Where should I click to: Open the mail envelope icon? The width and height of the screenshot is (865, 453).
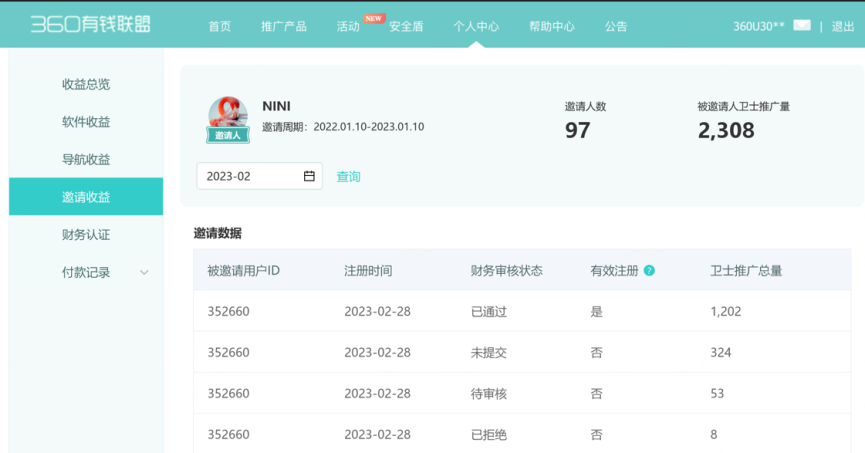pos(802,26)
